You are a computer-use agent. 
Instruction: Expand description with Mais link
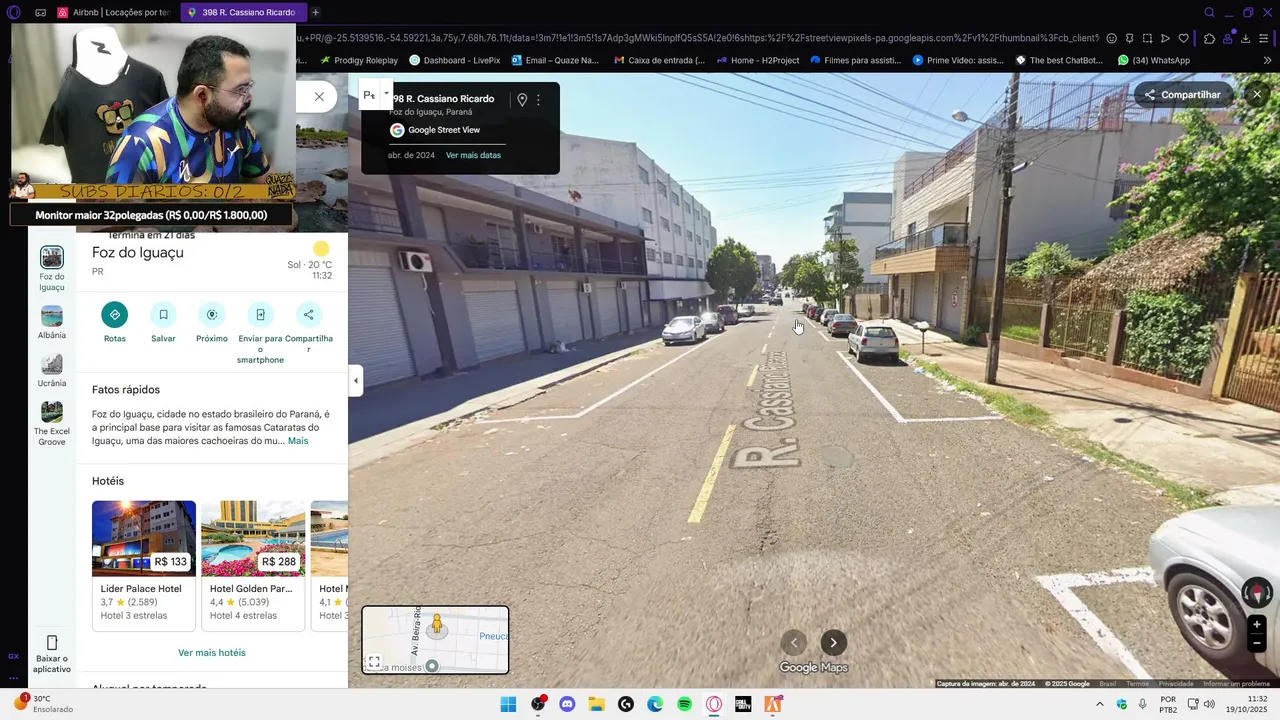tap(298, 441)
